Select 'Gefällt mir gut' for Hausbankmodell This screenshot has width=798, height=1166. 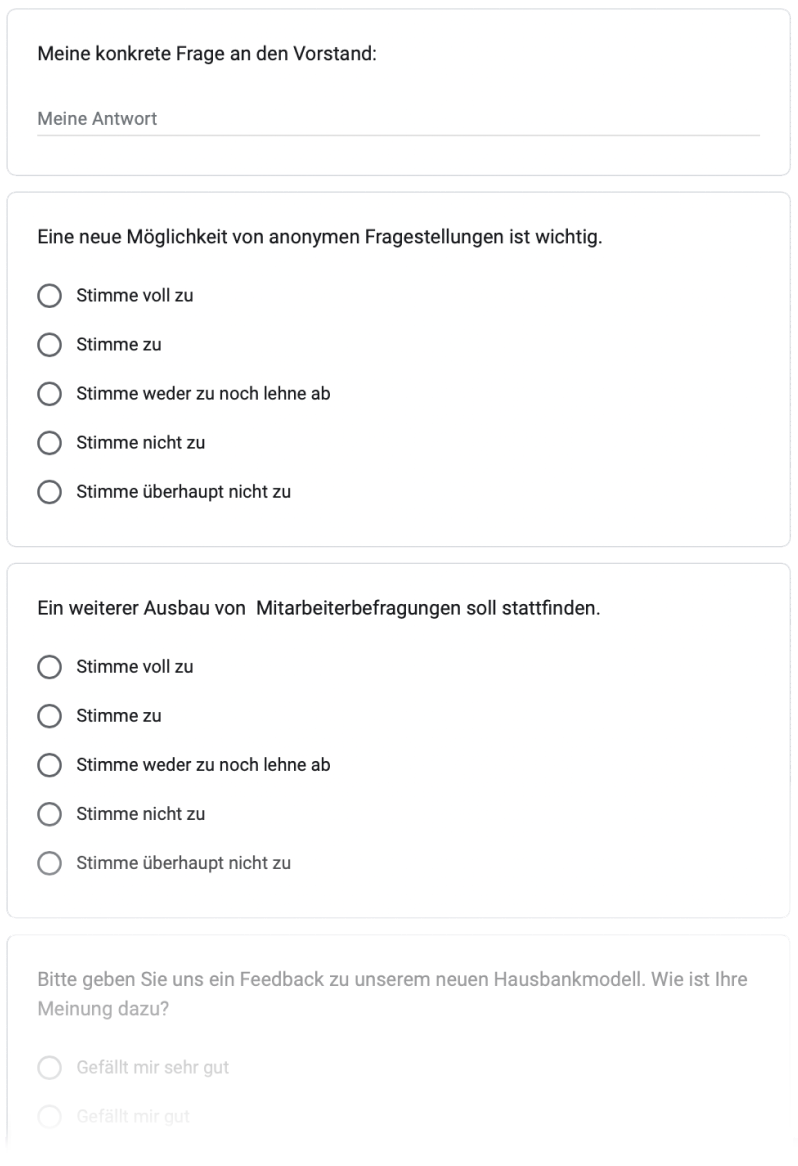49,1116
